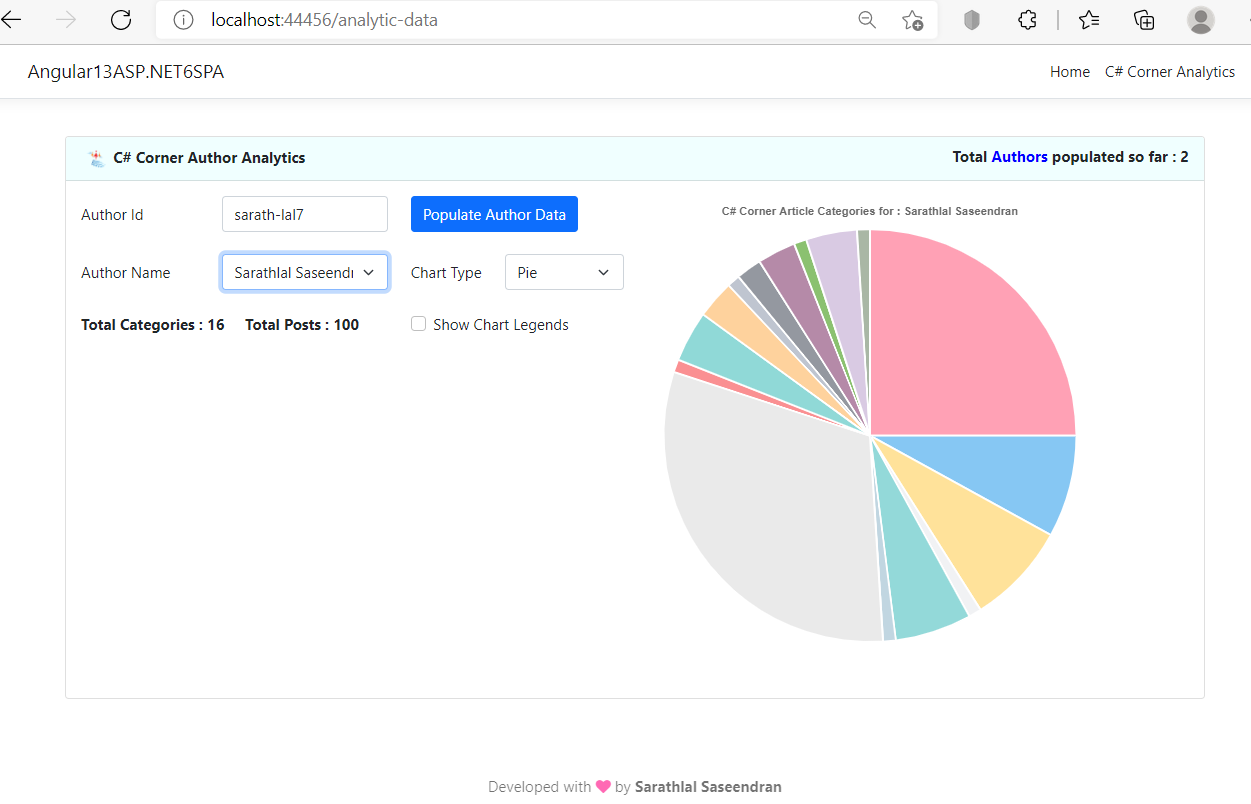Image resolution: width=1251 pixels, height=804 pixels.
Task: Click the Author Id text field
Action: [x=304, y=214]
